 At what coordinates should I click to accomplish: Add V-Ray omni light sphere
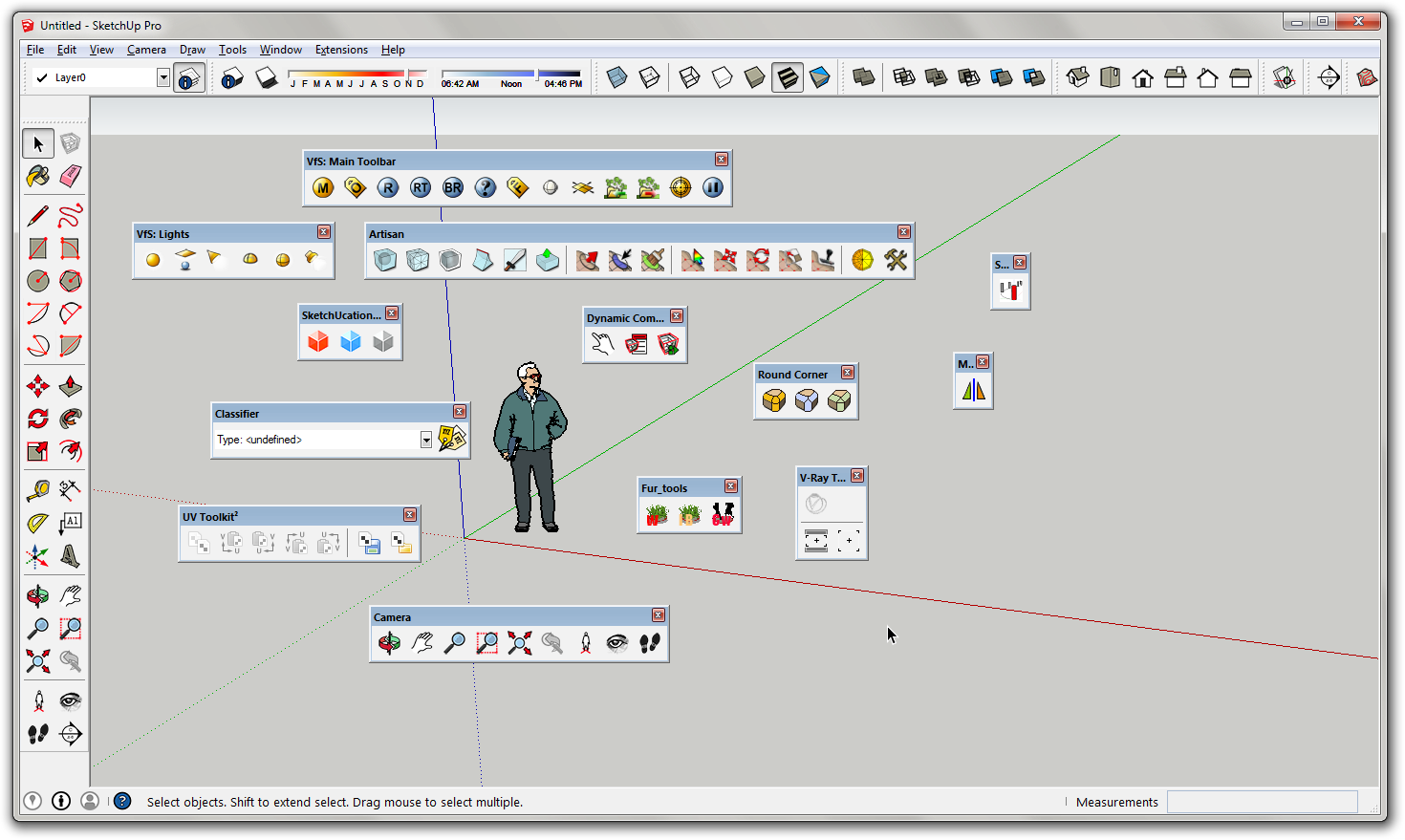[153, 260]
